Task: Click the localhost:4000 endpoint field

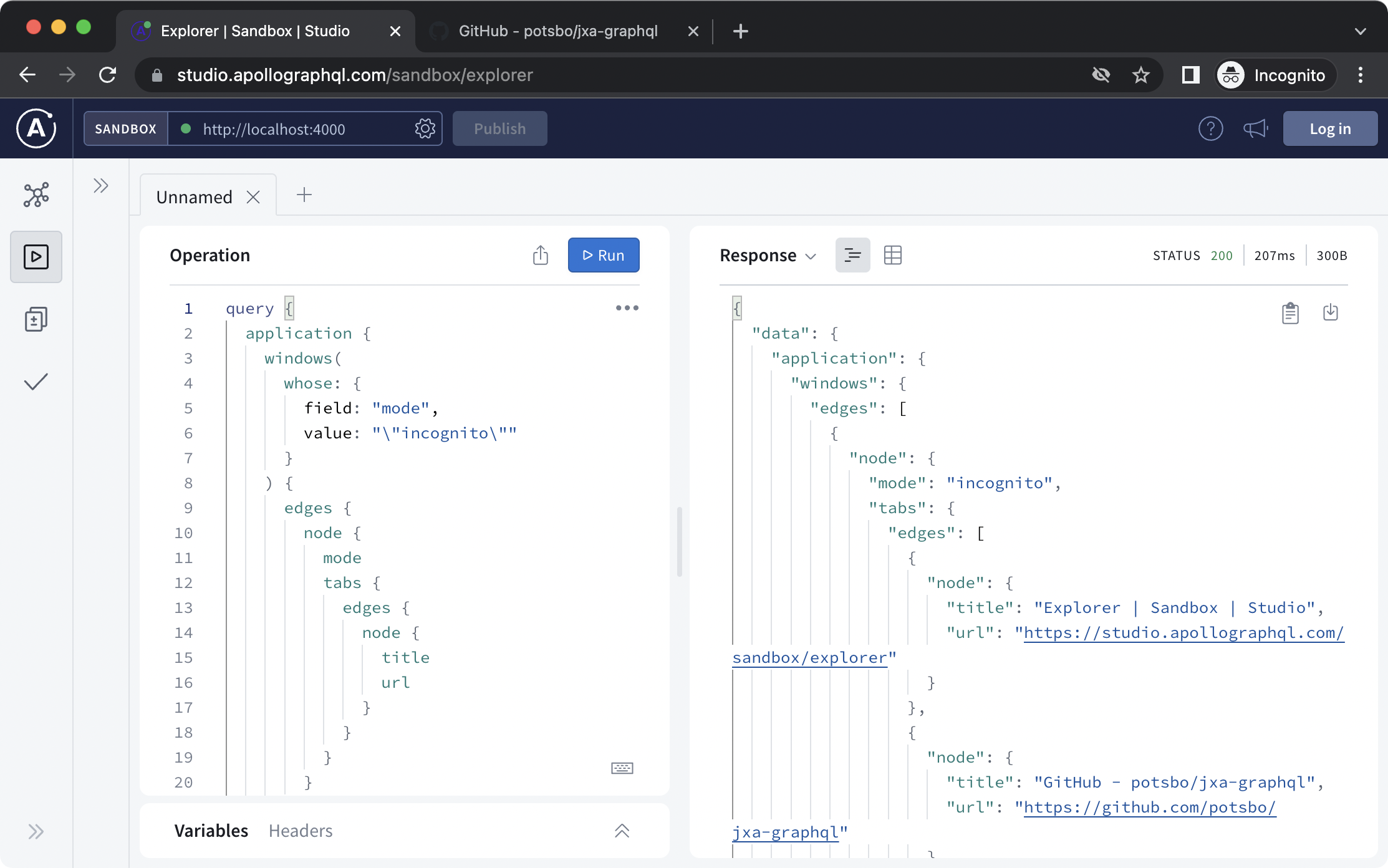Action: tap(293, 129)
